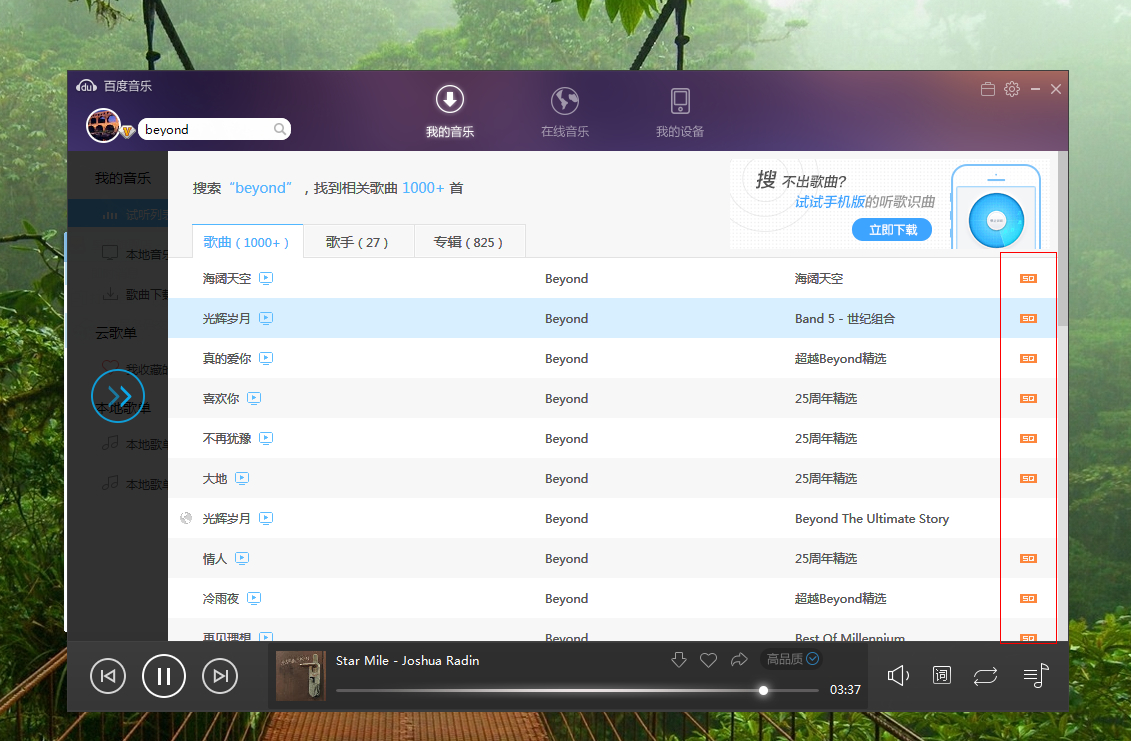The width and height of the screenshot is (1131, 741).
Task: Skip to the previous track
Action: tap(108, 676)
